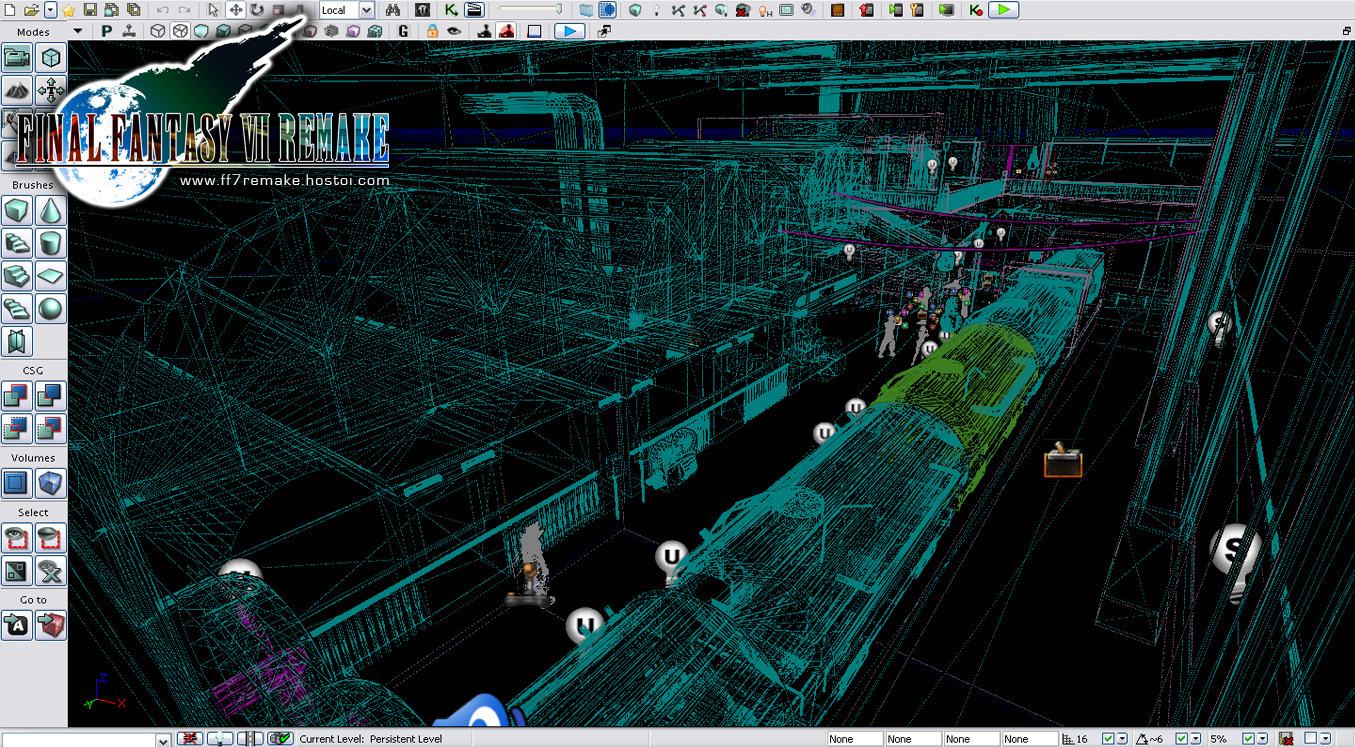Click the light bulb H lighting icon
Image resolution: width=1355 pixels, height=747 pixels.
click(x=766, y=10)
